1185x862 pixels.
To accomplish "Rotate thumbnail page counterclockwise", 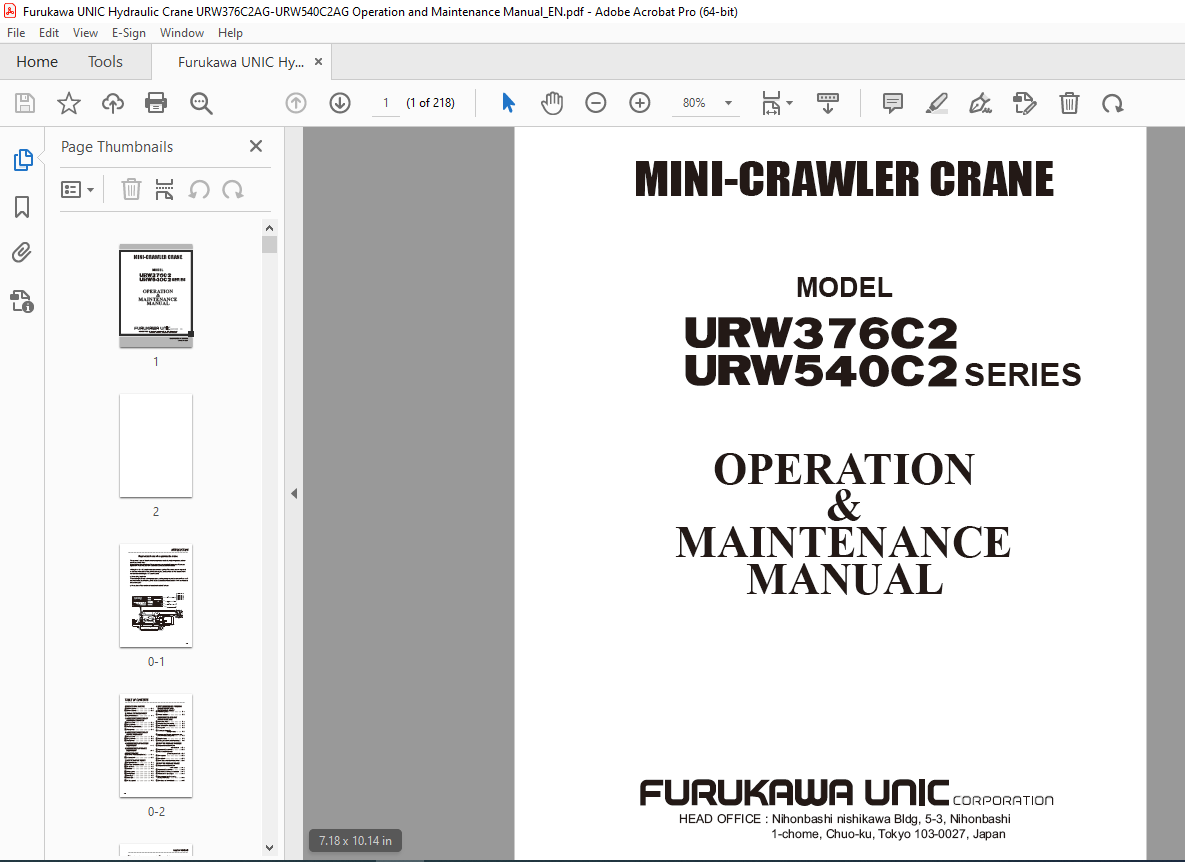I will click(199, 189).
